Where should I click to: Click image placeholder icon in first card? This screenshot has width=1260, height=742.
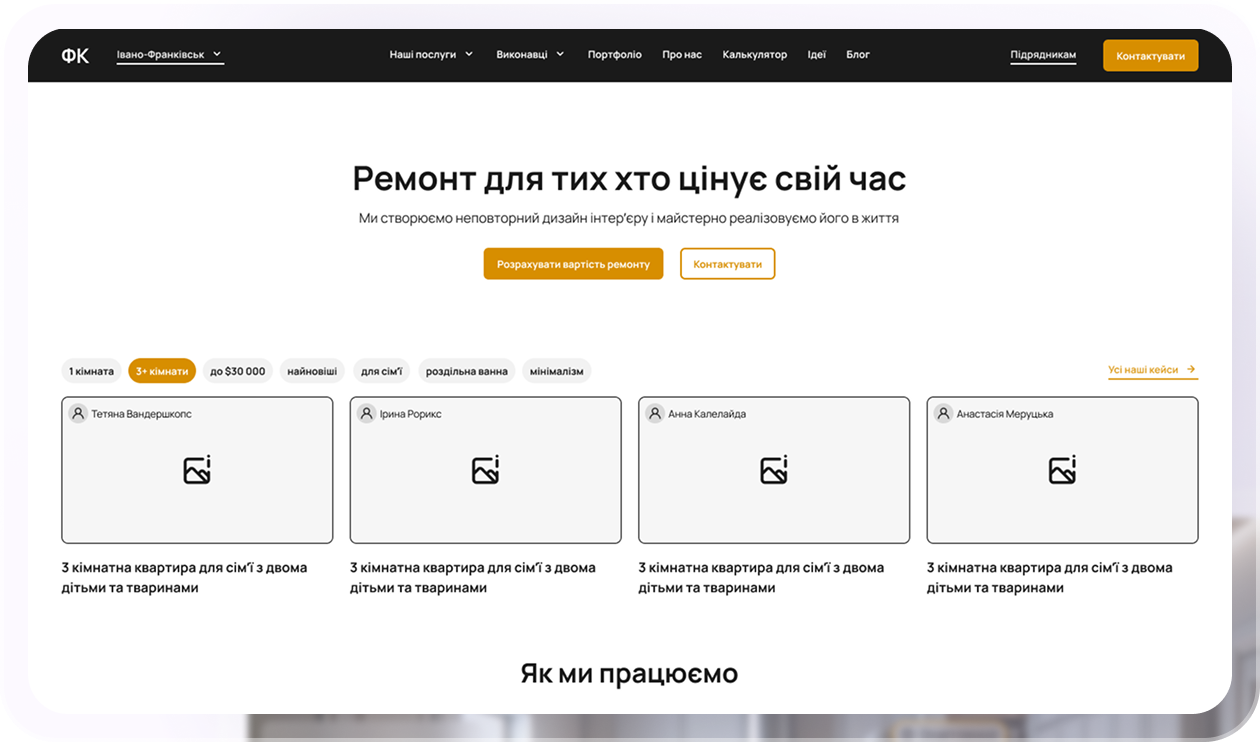tap(197, 470)
